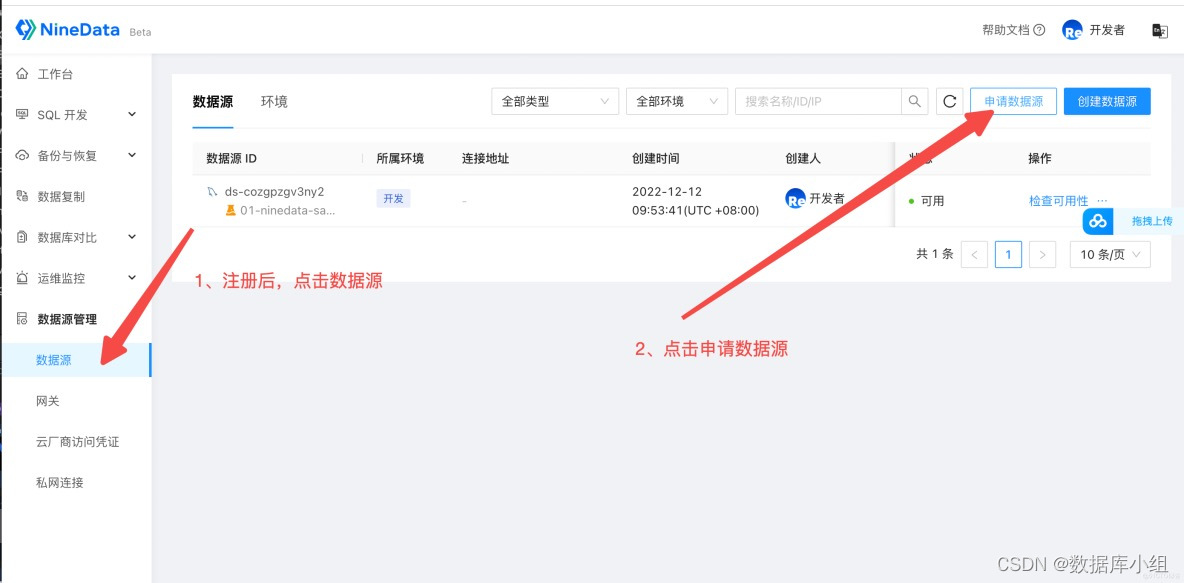Screen dimensions: 1184x583
Task: Open the 10 条/页 page size dropdown
Action: click(1110, 254)
